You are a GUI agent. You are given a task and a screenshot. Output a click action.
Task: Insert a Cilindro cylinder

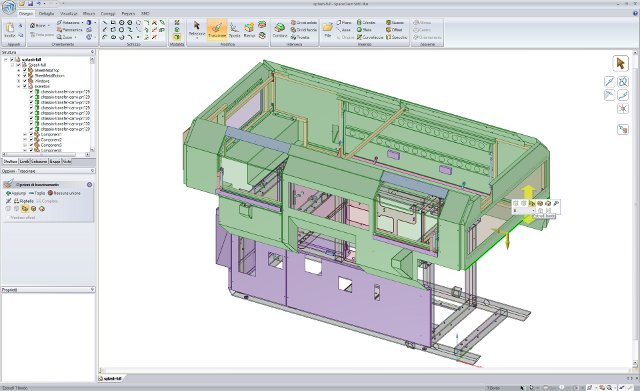366,22
